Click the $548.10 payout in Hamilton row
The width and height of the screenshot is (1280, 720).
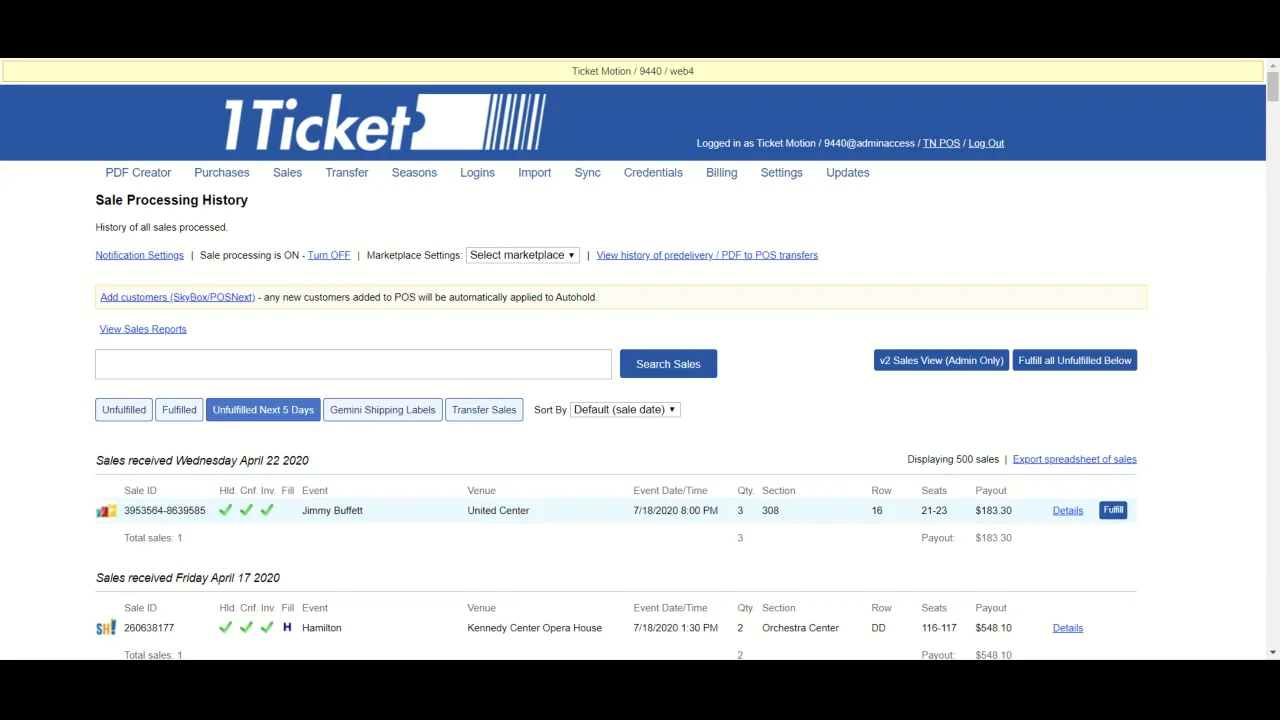993,628
